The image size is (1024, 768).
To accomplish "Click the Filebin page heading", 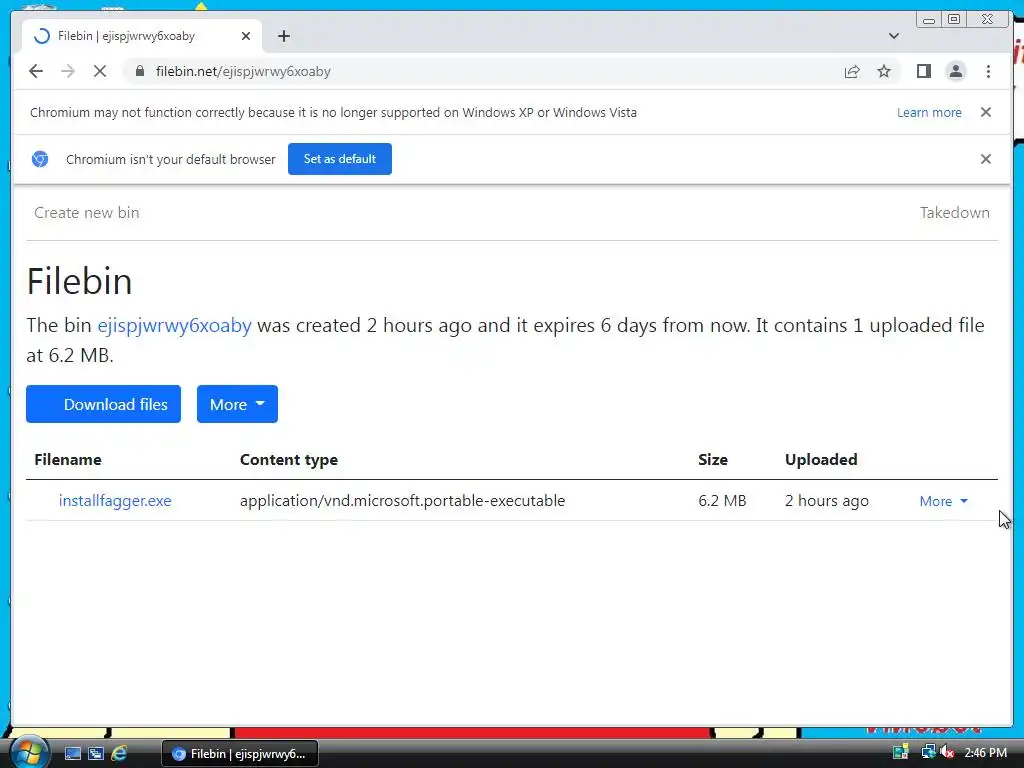I will coord(79,281).
